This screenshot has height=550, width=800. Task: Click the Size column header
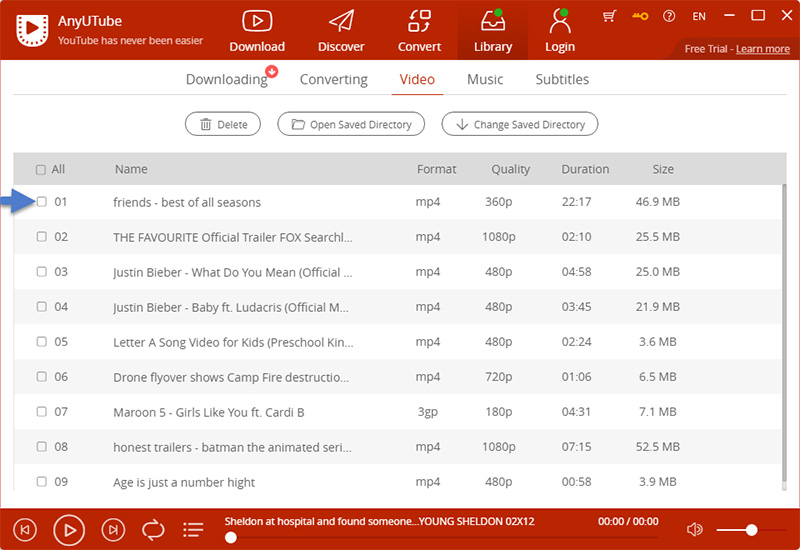tap(663, 169)
